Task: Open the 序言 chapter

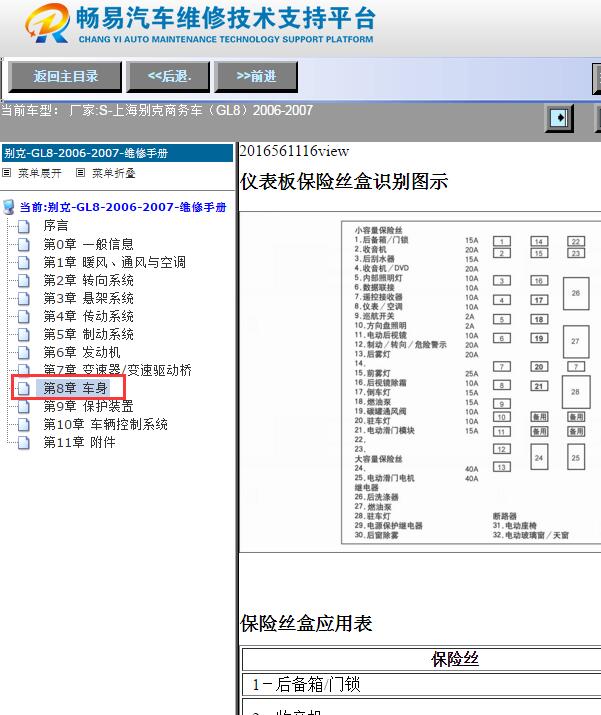Action: 56,225
